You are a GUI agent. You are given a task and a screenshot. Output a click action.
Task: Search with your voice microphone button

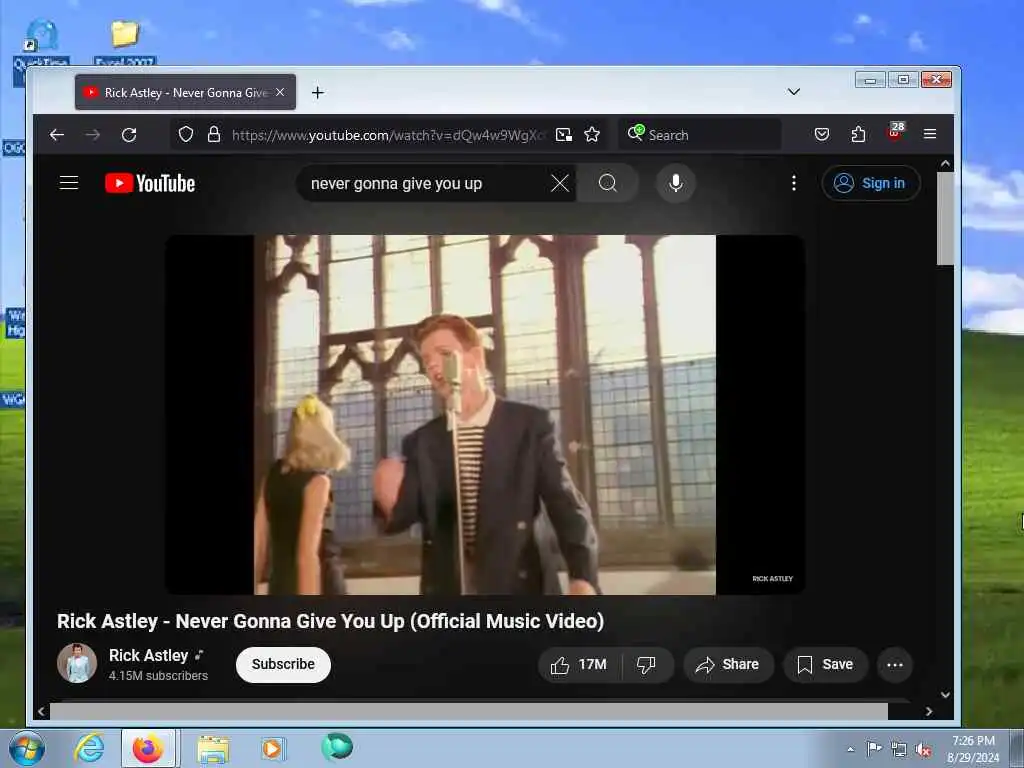(676, 183)
